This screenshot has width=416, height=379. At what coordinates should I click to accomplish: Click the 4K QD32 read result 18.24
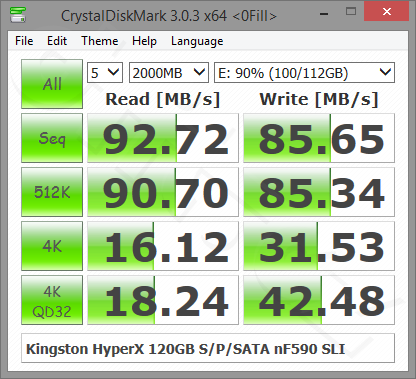pos(163,300)
